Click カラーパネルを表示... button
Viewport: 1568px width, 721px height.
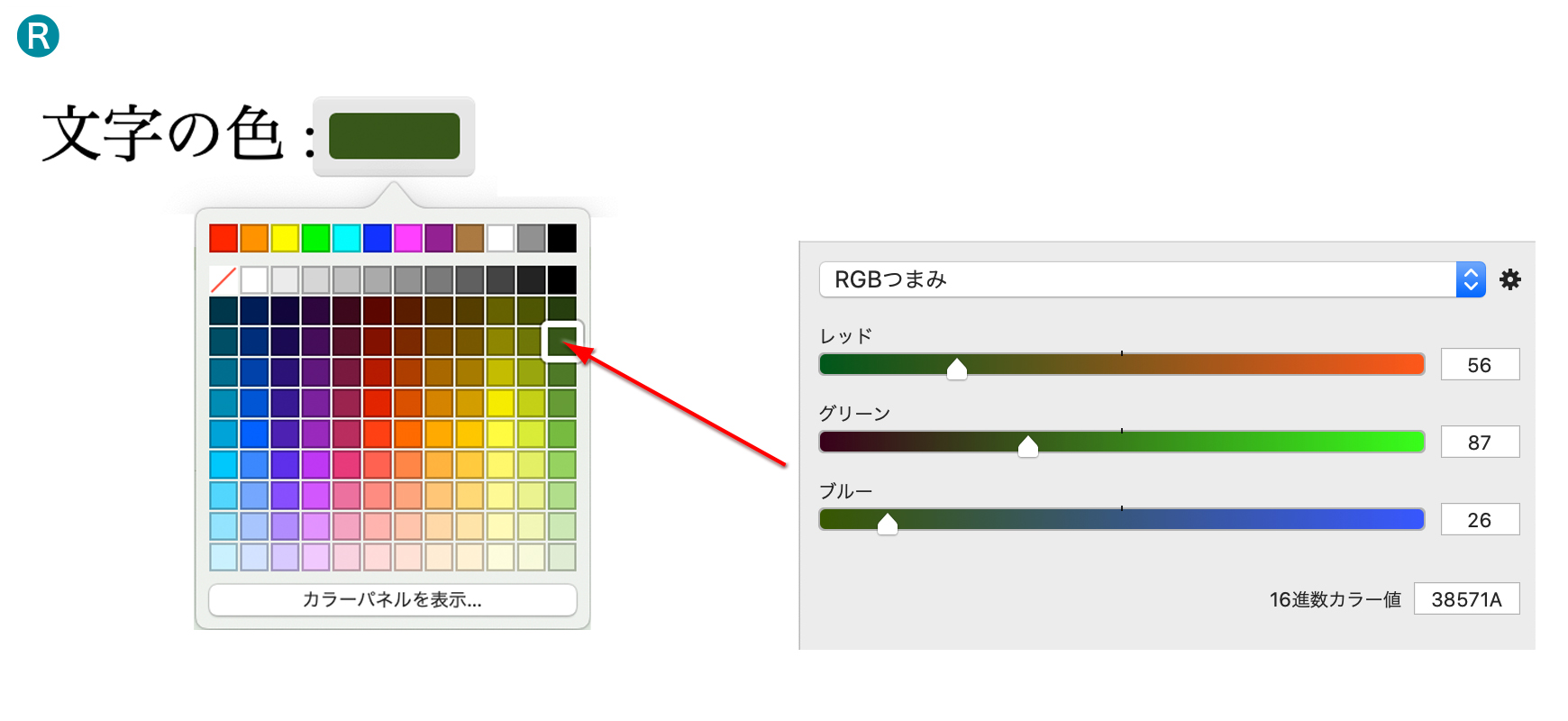tap(392, 599)
